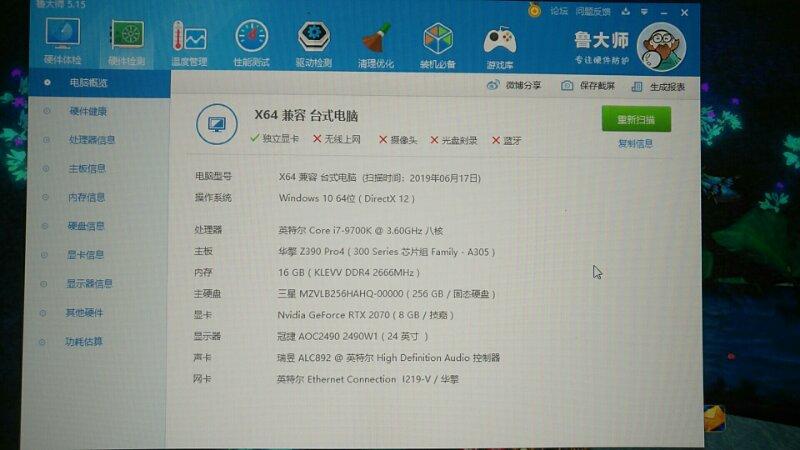
Task: Select 主板信息 in the sidebar
Action: pyautogui.click(x=87, y=168)
